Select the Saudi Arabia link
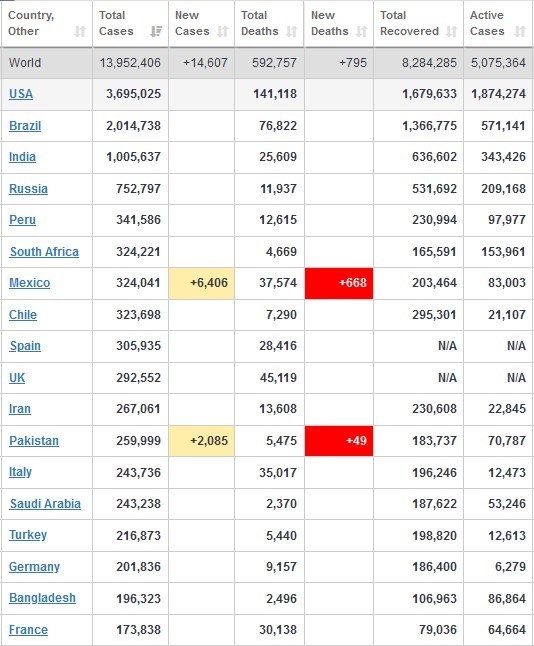This screenshot has height=646, width=534. point(45,503)
